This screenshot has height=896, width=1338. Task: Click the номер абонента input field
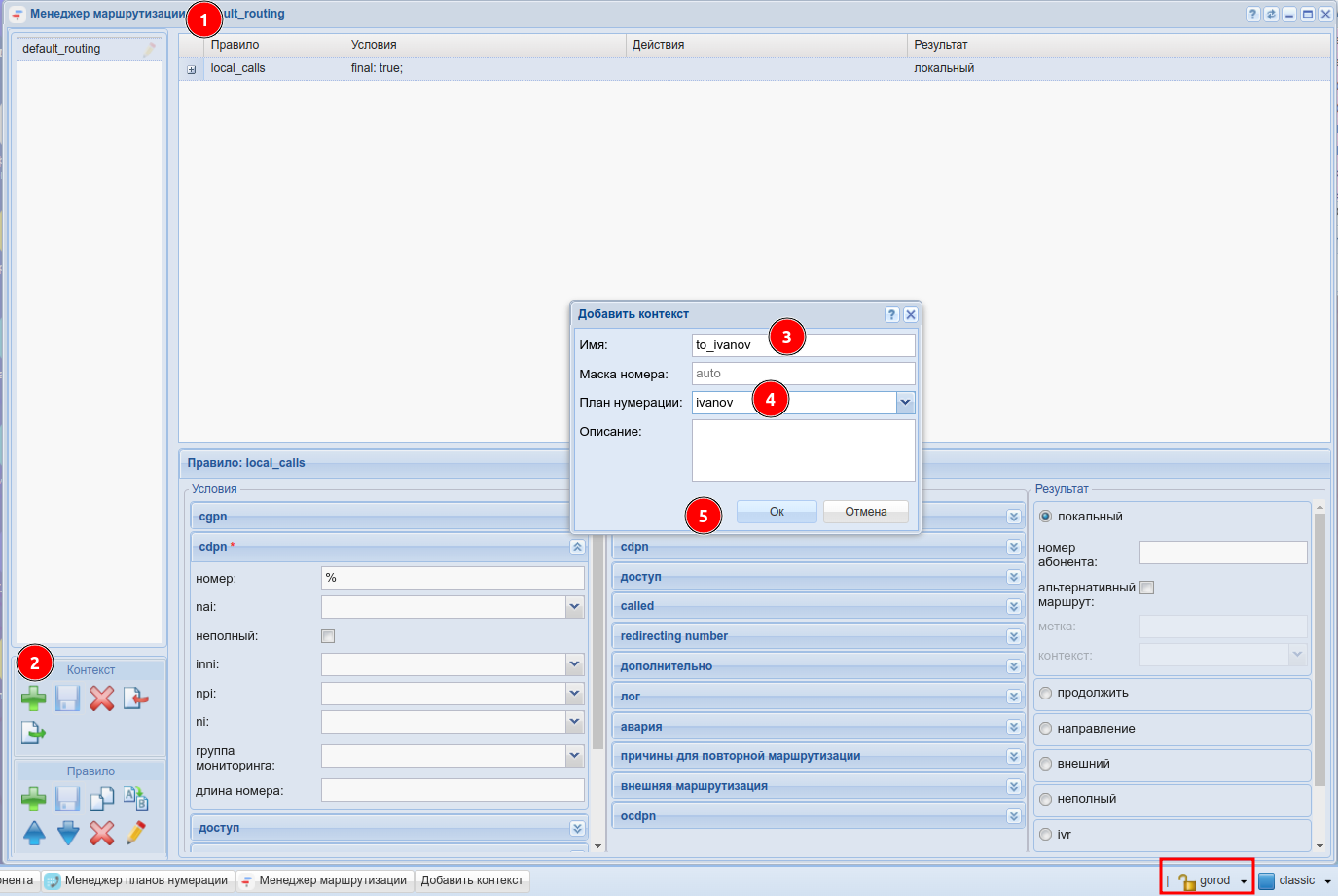pos(1223,553)
